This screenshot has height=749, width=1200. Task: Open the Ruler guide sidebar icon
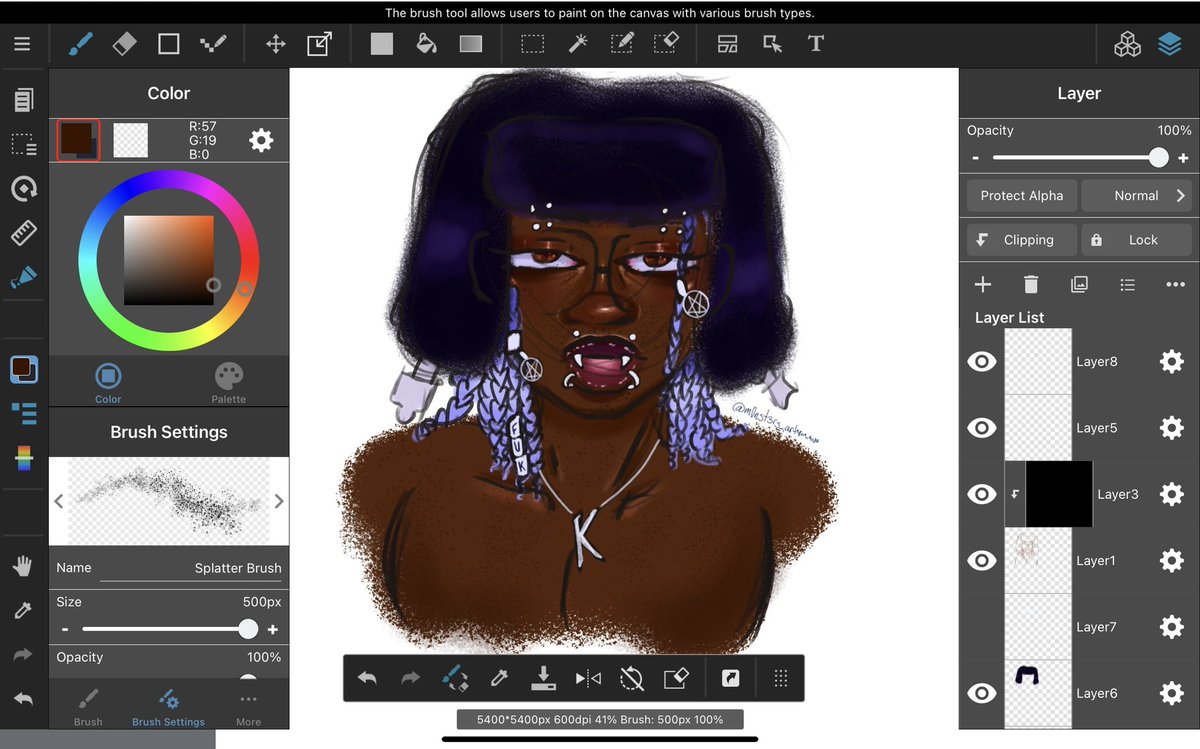pos(23,233)
